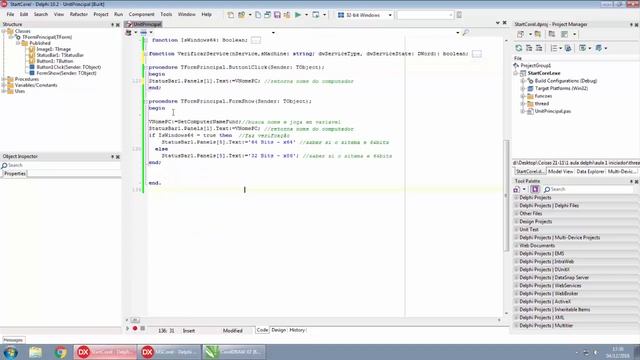Switch to the History view tab
Screen dimensions: 640x360
pos(297,330)
